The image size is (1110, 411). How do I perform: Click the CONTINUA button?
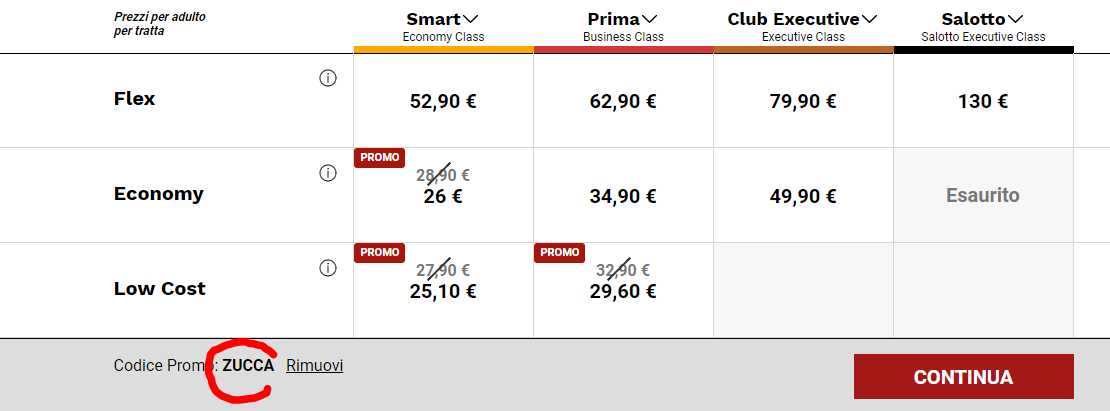(963, 377)
